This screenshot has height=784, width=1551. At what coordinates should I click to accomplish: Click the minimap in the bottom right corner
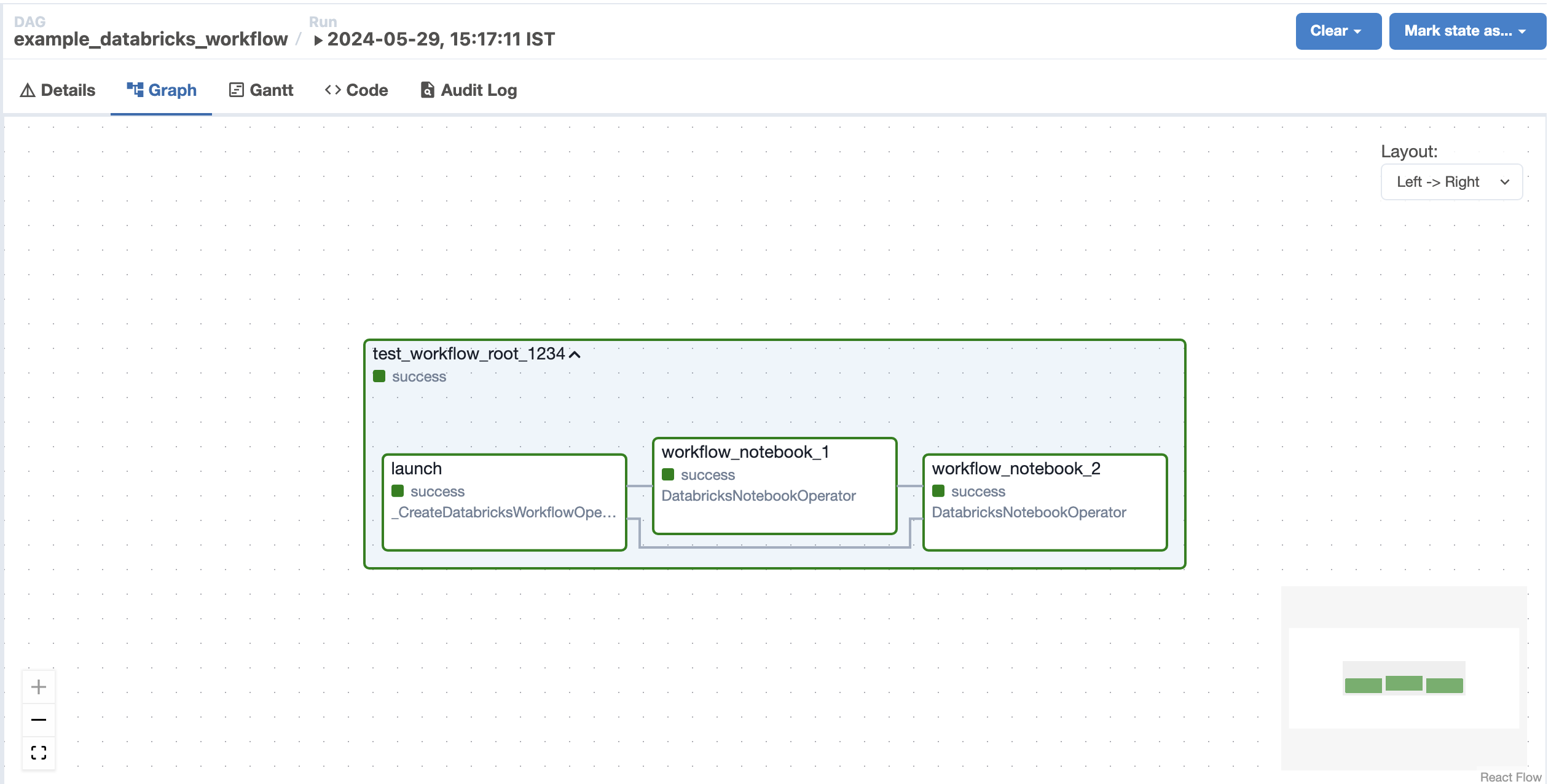(x=1403, y=678)
